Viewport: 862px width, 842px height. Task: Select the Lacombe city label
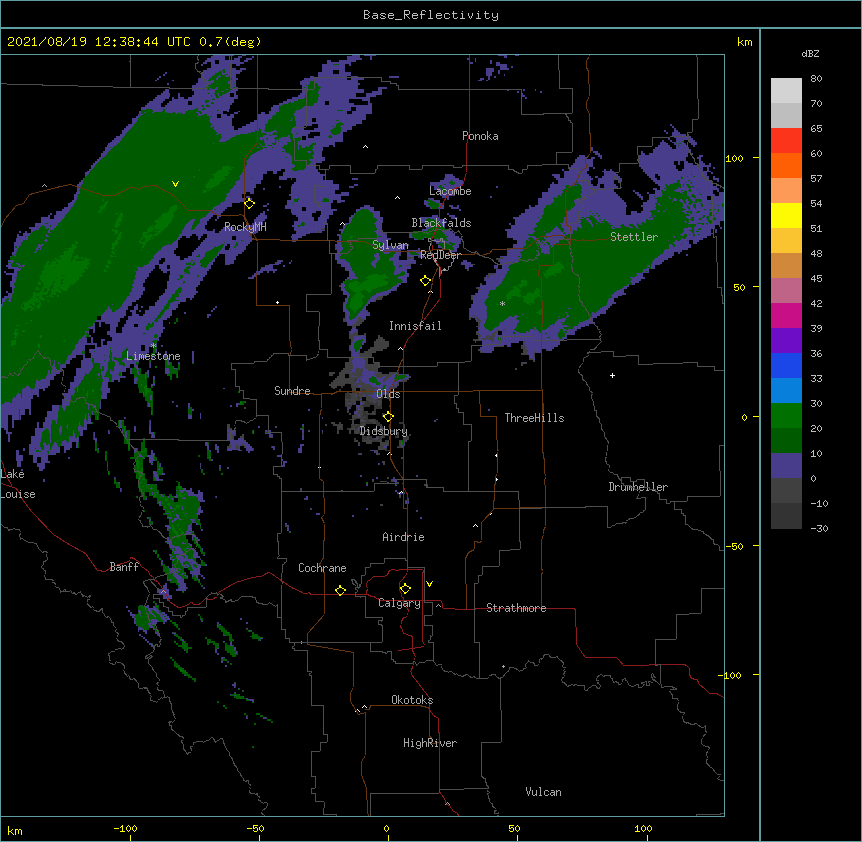(450, 191)
